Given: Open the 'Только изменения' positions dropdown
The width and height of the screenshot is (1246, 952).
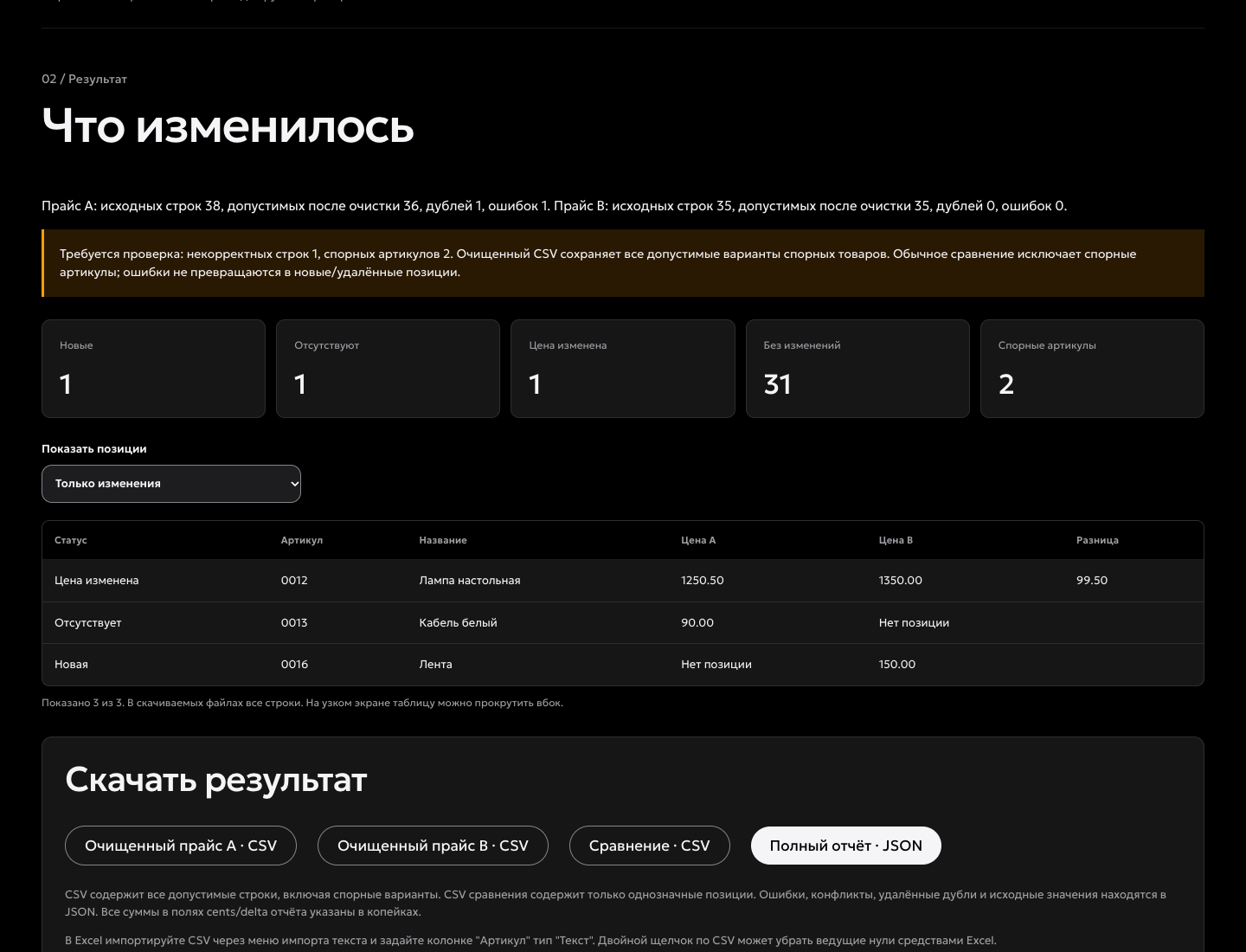Looking at the screenshot, I should click(171, 484).
